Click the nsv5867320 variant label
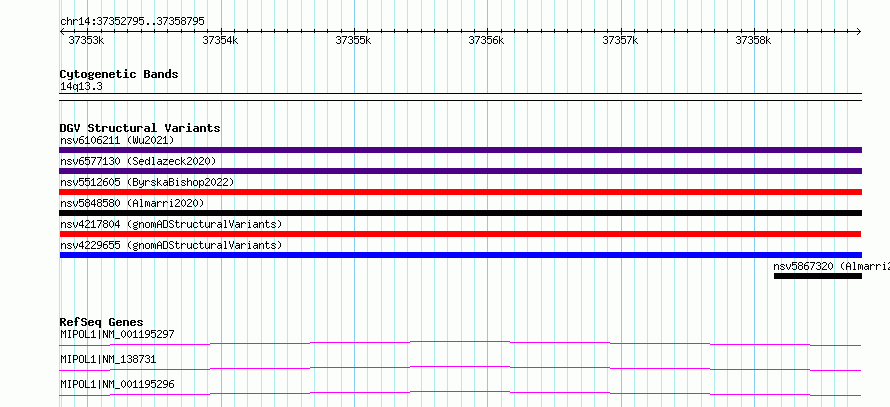Image resolution: width=890 pixels, height=407 pixels. pos(832,266)
